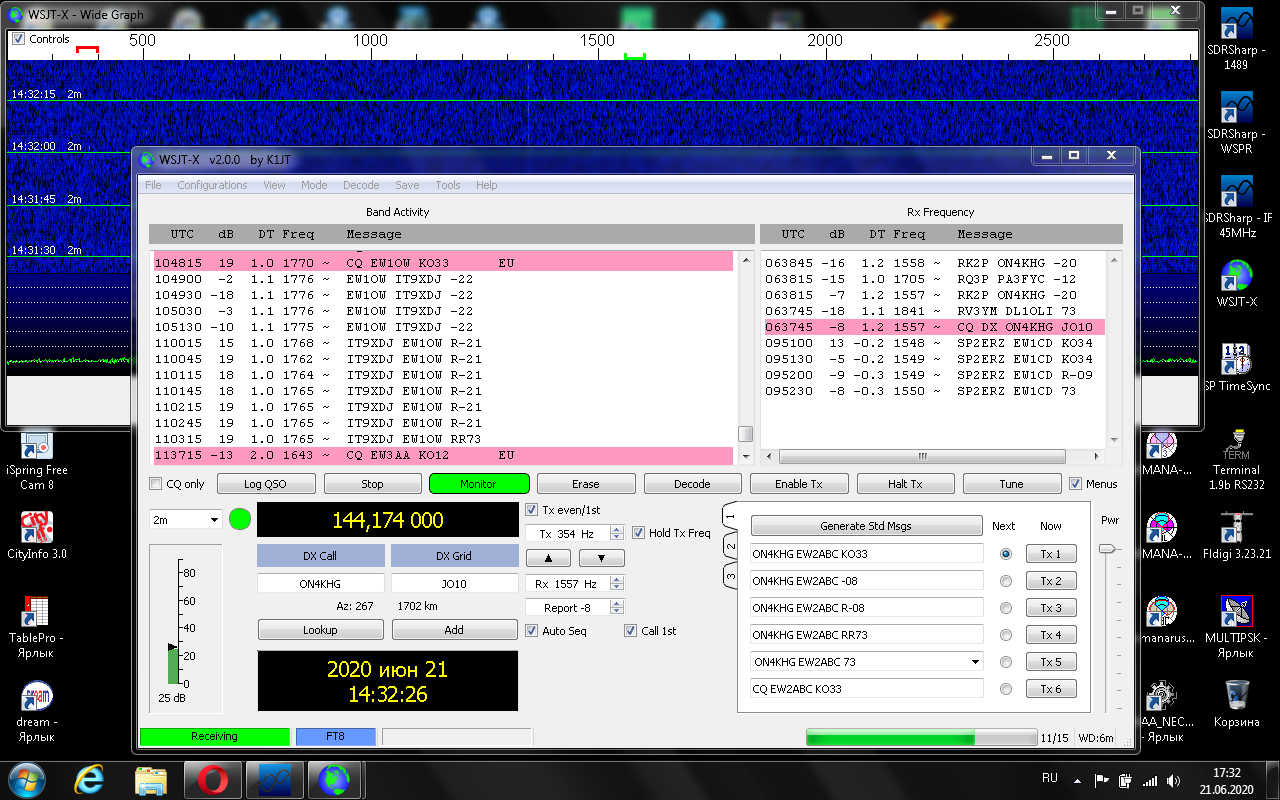Open the Recycle Bin (Корзина) icon
Viewport: 1280px width, 800px height.
[1237, 694]
